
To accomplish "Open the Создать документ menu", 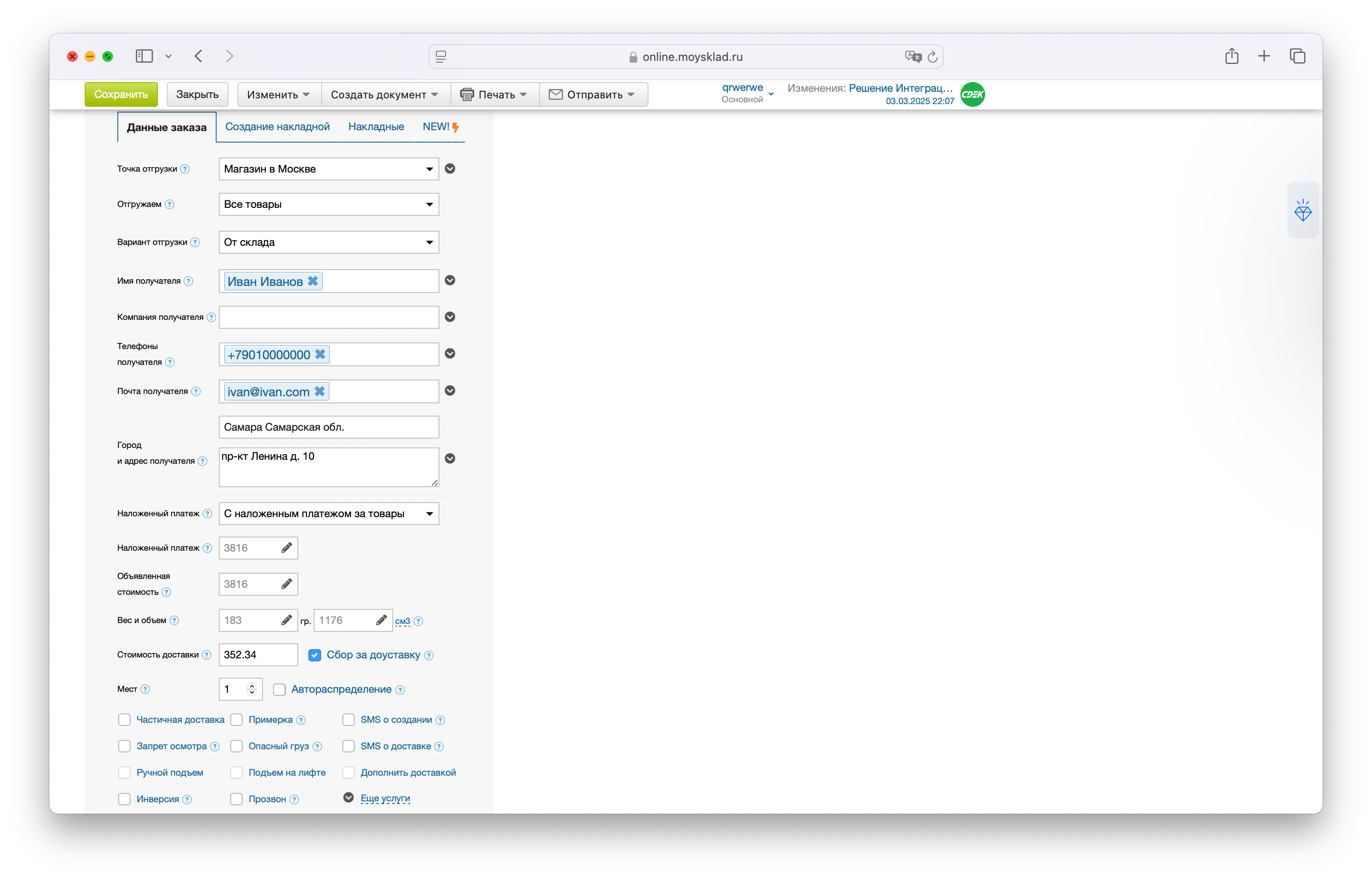I will 384,94.
